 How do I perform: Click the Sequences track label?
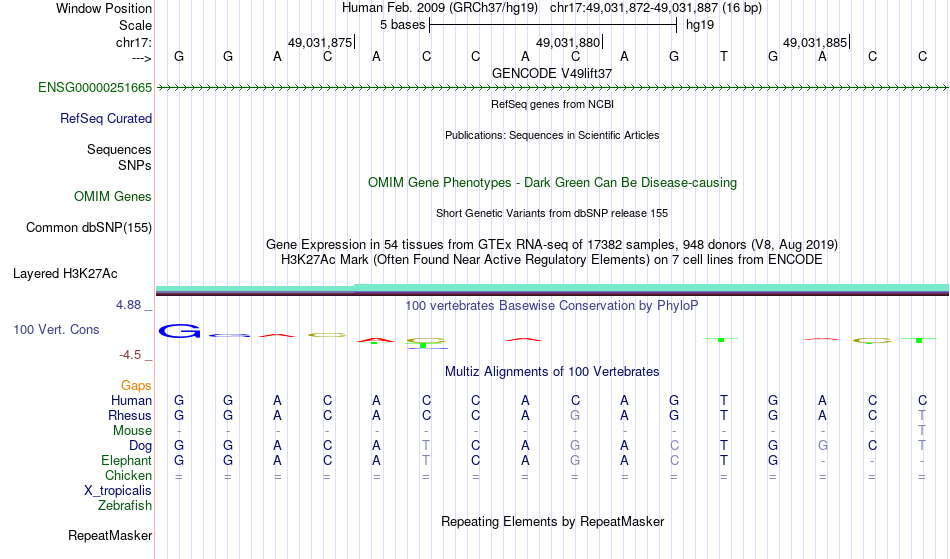click(x=119, y=150)
